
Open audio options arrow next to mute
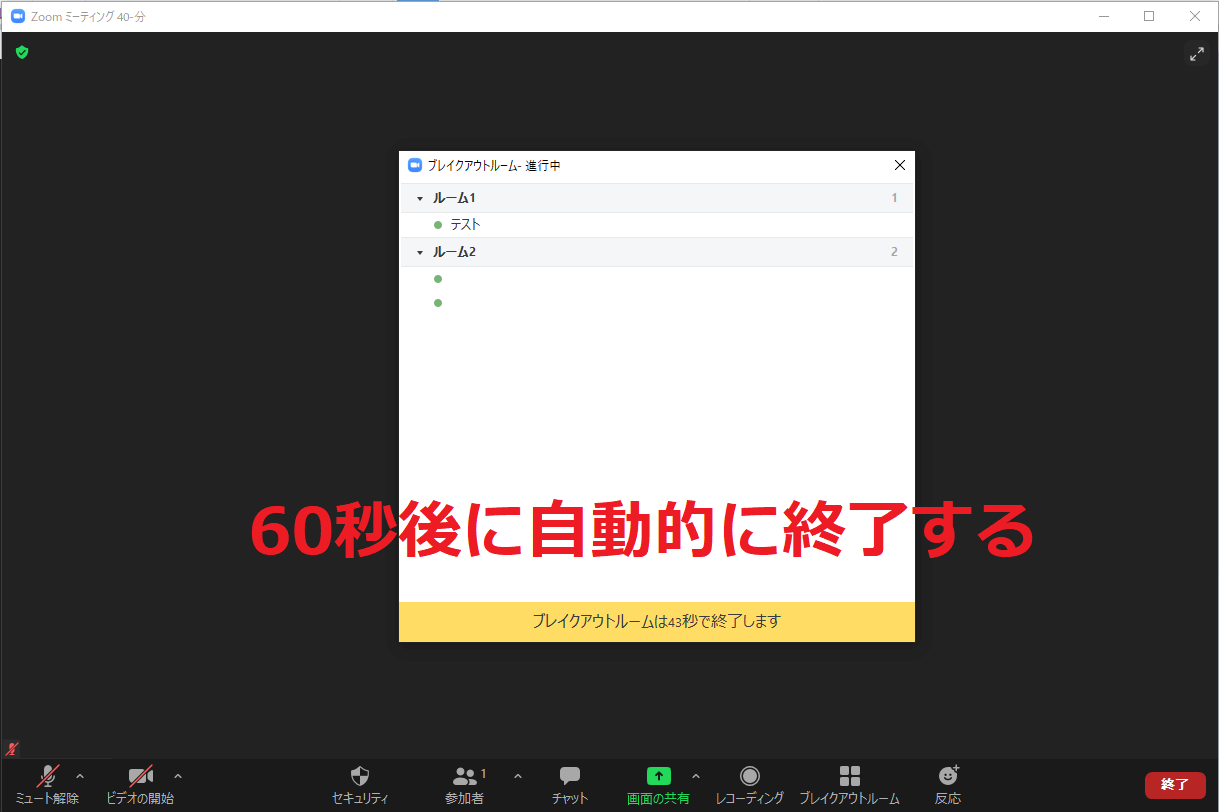80,776
